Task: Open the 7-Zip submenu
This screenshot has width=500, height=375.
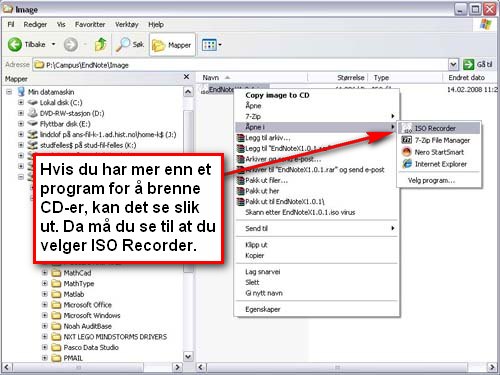Action: (317, 116)
